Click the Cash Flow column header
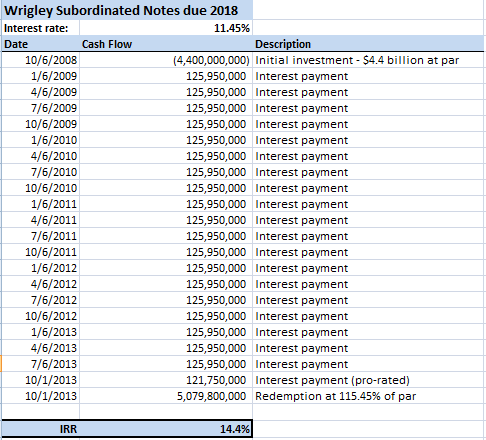This screenshot has width=486, height=440. click(166, 44)
